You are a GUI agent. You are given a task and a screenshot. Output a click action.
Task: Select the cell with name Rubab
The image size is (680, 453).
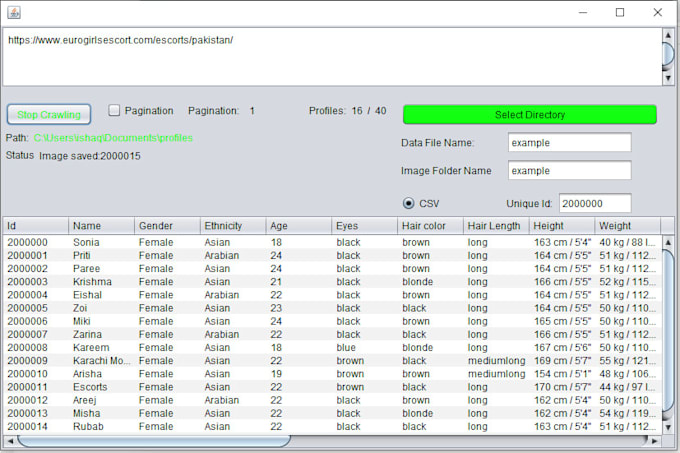click(101, 426)
